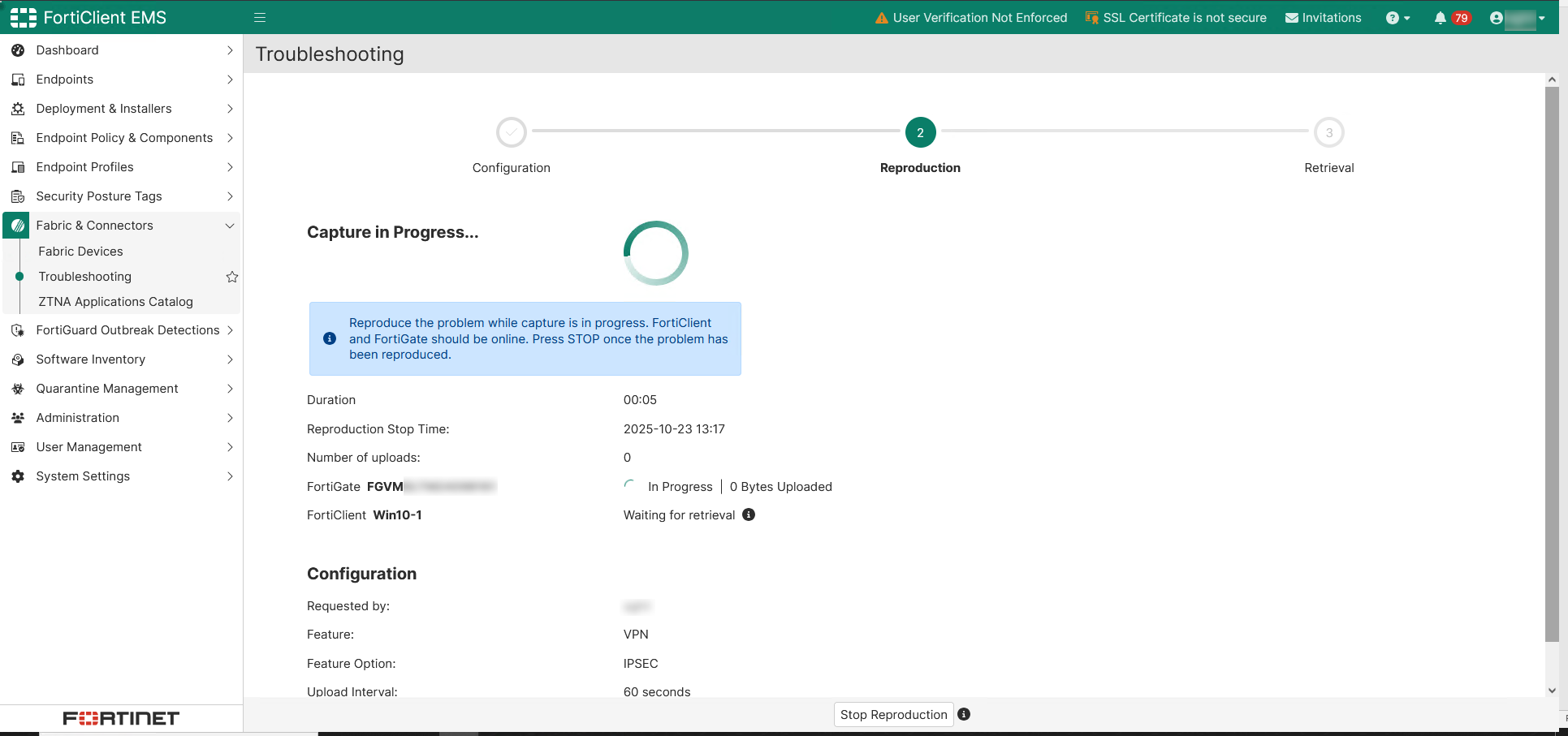Click the Security Posture Tags icon

(18, 196)
